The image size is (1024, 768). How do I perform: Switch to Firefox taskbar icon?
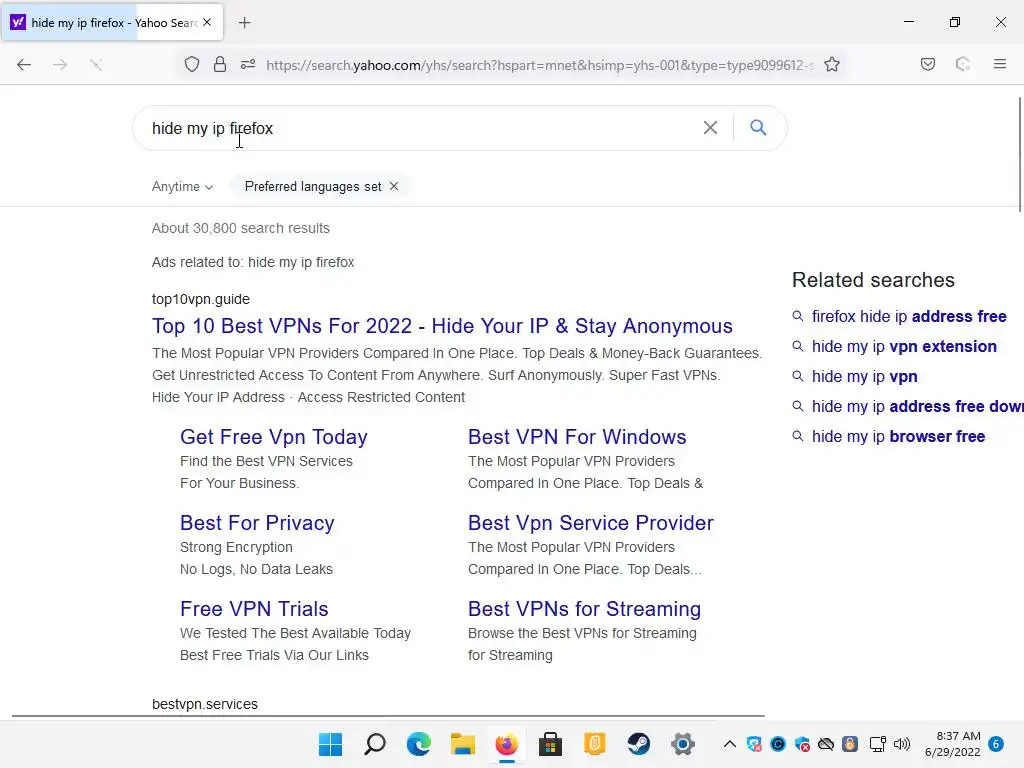pyautogui.click(x=507, y=744)
